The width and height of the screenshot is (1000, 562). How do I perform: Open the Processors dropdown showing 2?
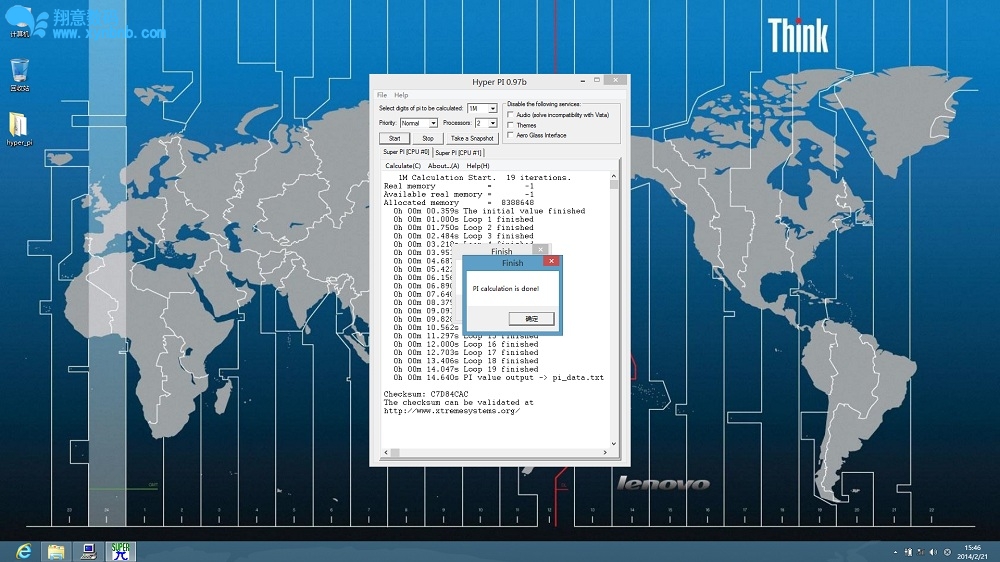click(485, 123)
